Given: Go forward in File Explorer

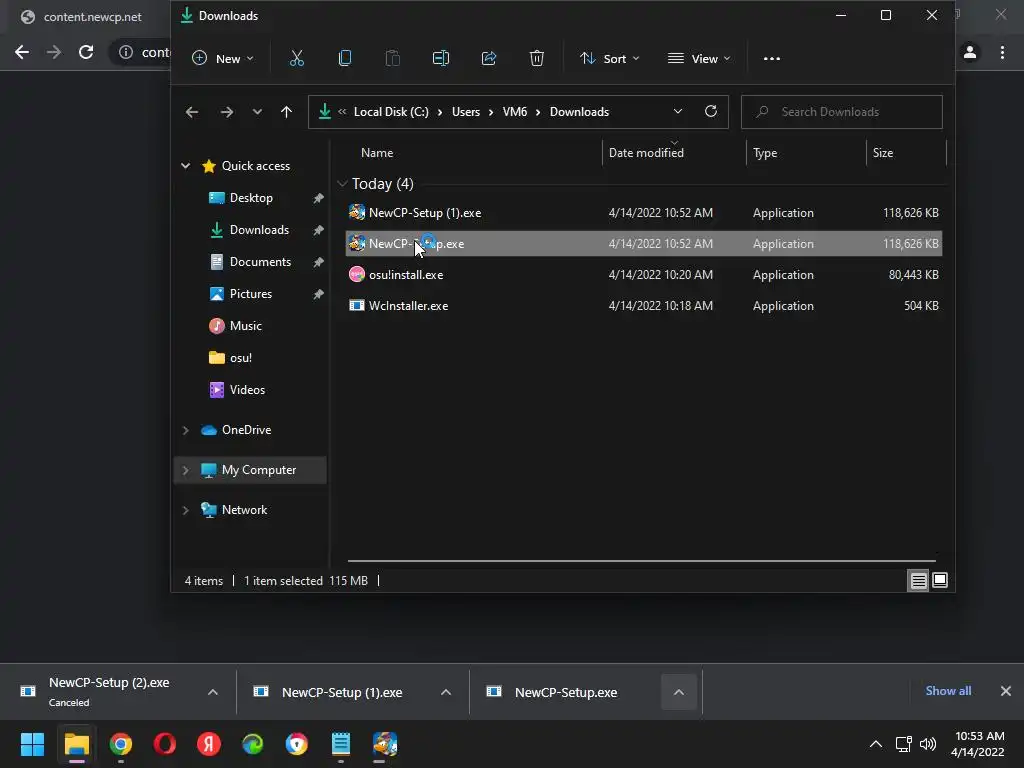Looking at the screenshot, I should pos(227,112).
